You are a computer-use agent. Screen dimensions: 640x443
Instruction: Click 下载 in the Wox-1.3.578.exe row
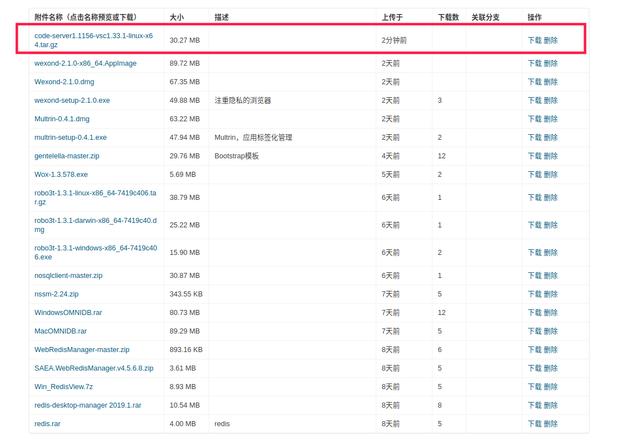click(x=535, y=174)
